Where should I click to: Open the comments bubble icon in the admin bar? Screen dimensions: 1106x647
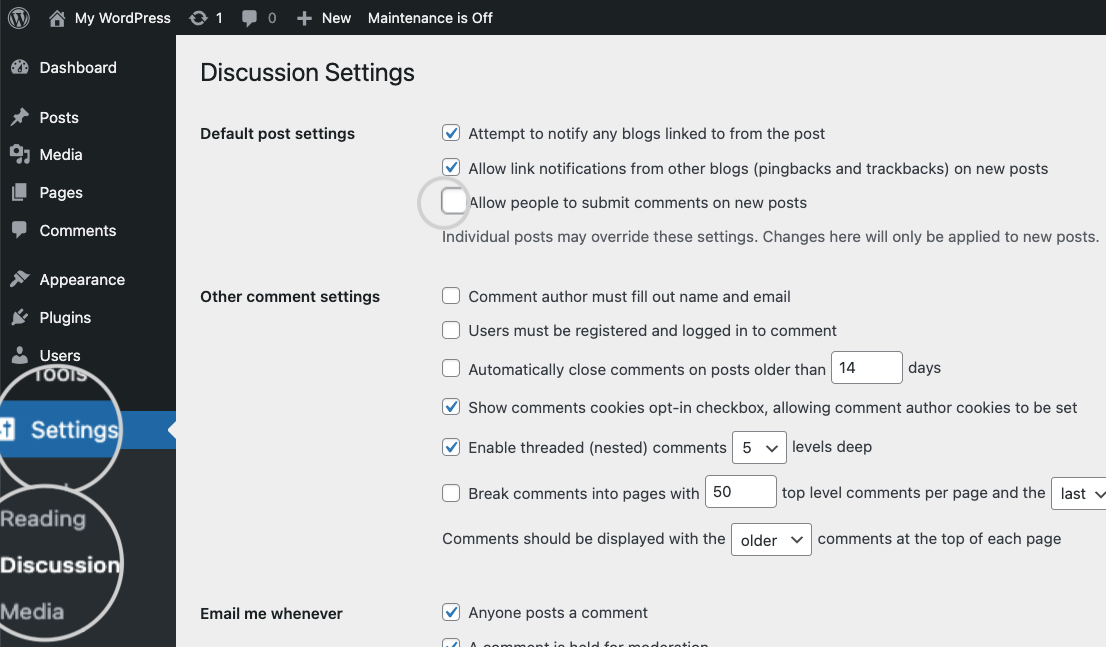point(249,18)
